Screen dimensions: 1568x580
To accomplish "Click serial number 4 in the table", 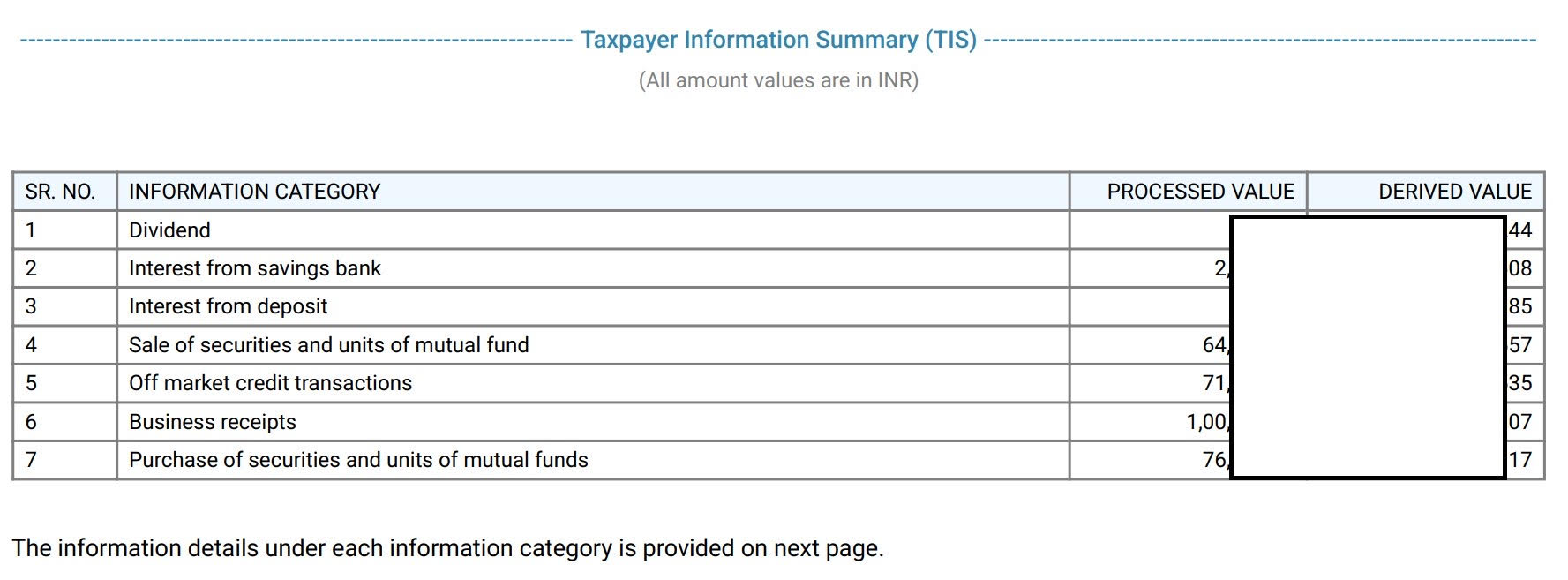I will click(x=31, y=345).
